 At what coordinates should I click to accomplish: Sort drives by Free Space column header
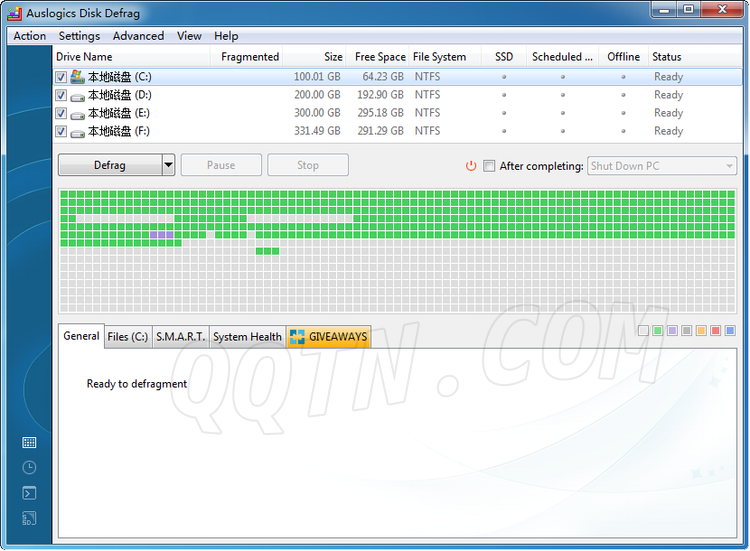click(x=380, y=57)
